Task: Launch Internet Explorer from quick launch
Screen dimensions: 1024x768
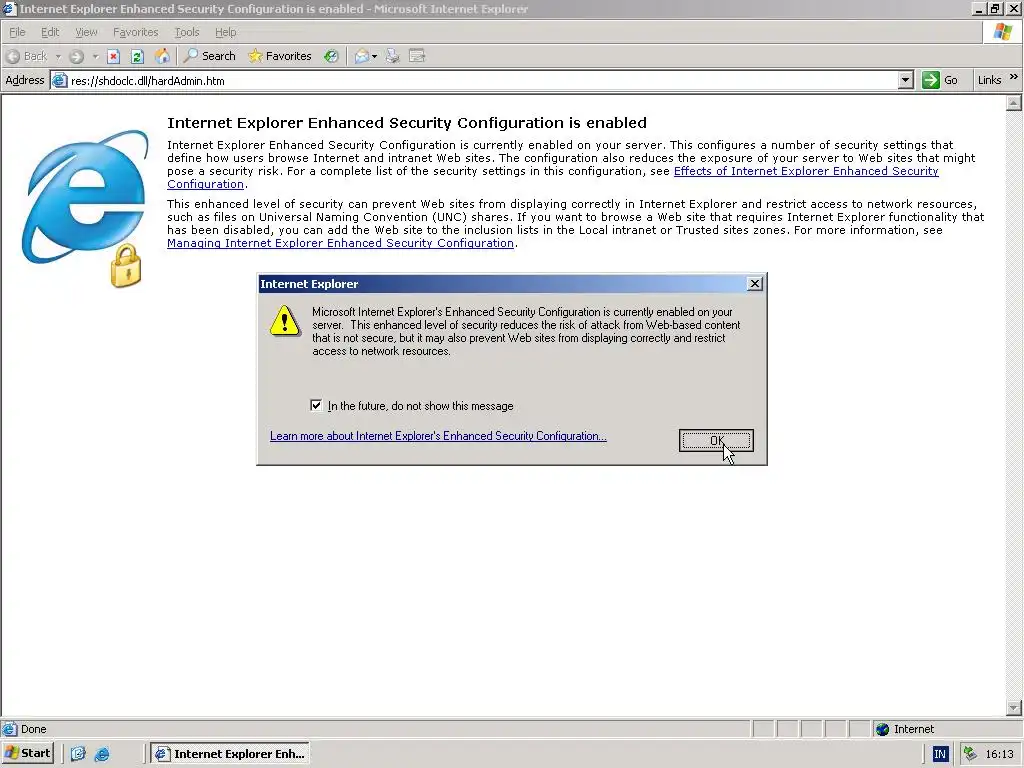Action: point(102,754)
